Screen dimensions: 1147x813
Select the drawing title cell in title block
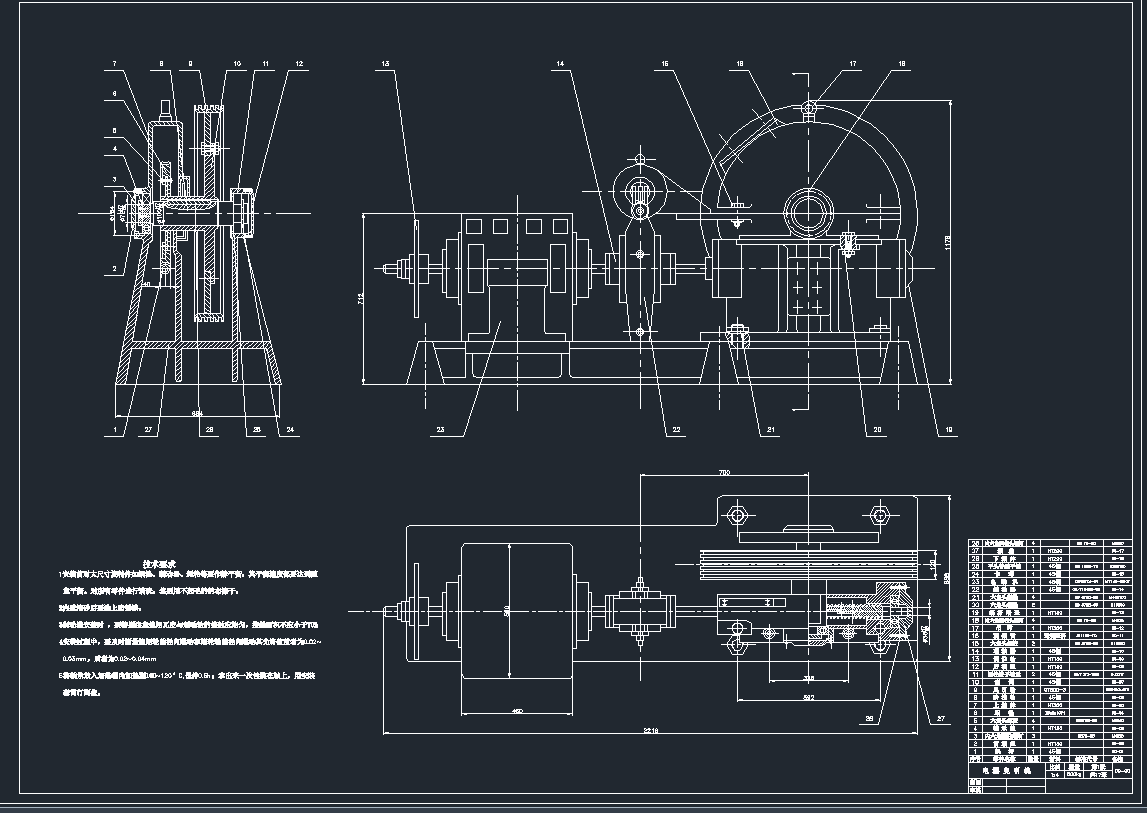pos(1004,771)
